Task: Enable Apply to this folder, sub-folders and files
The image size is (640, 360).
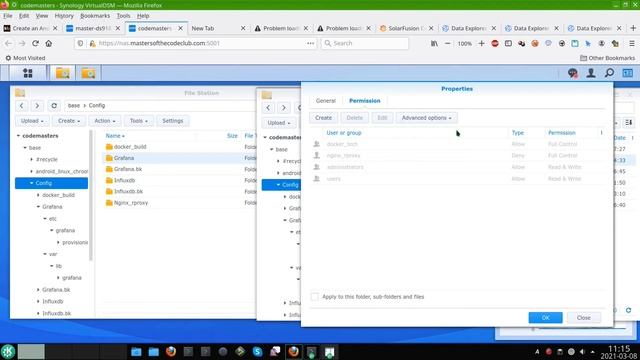Action: point(314,297)
